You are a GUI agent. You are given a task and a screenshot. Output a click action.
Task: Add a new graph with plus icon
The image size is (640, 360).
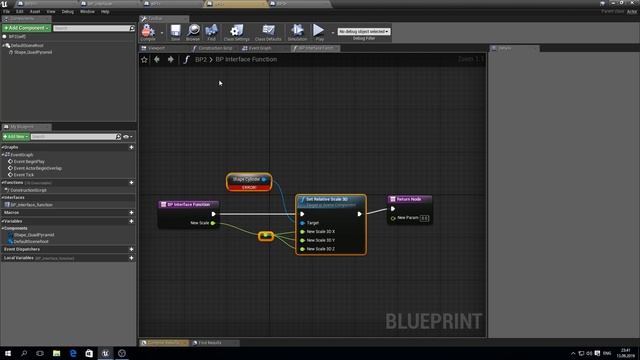click(131, 147)
